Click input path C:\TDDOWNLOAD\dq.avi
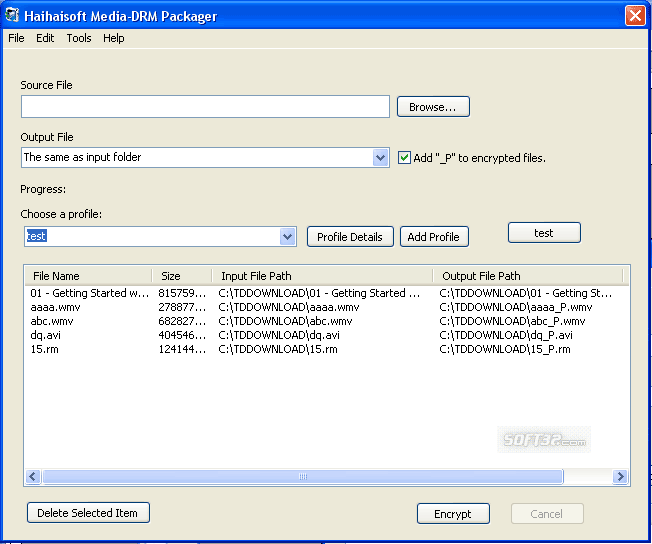652x544 pixels. click(279, 335)
